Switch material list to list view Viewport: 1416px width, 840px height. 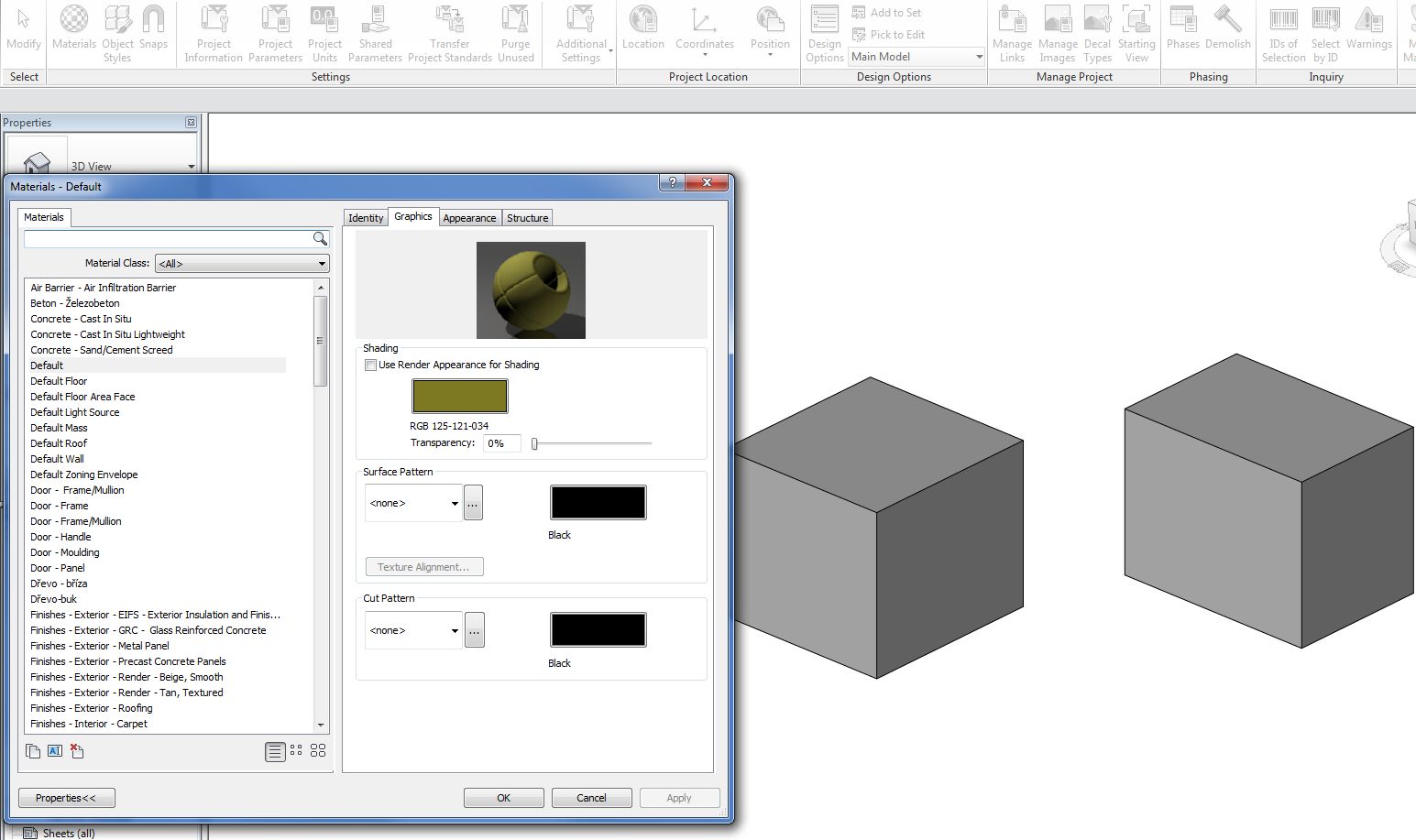coord(275,751)
